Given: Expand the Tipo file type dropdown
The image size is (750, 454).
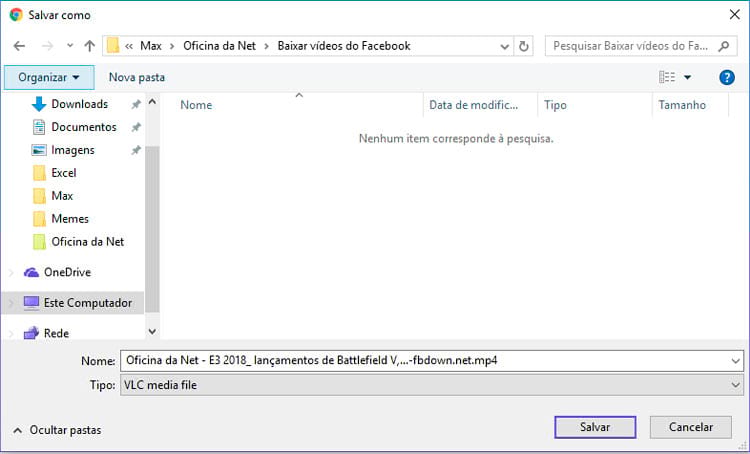Looking at the screenshot, I should coord(735,384).
